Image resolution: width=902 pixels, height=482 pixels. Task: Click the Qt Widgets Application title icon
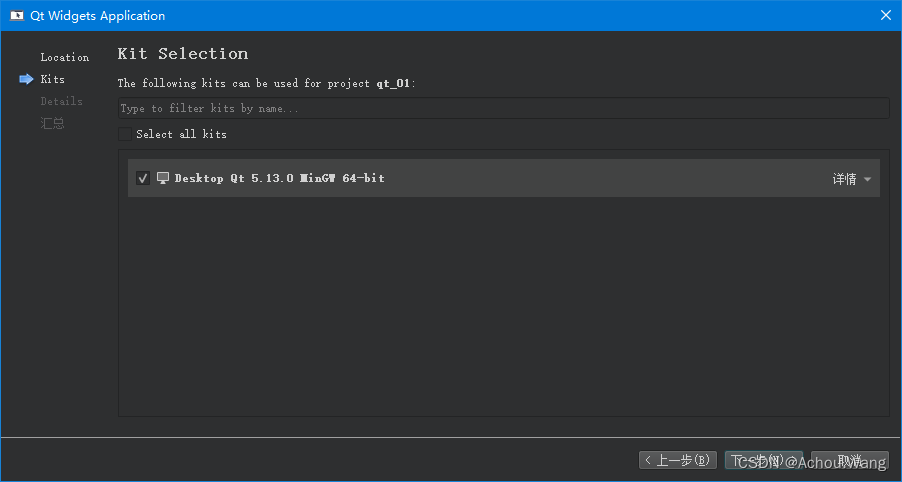17,16
